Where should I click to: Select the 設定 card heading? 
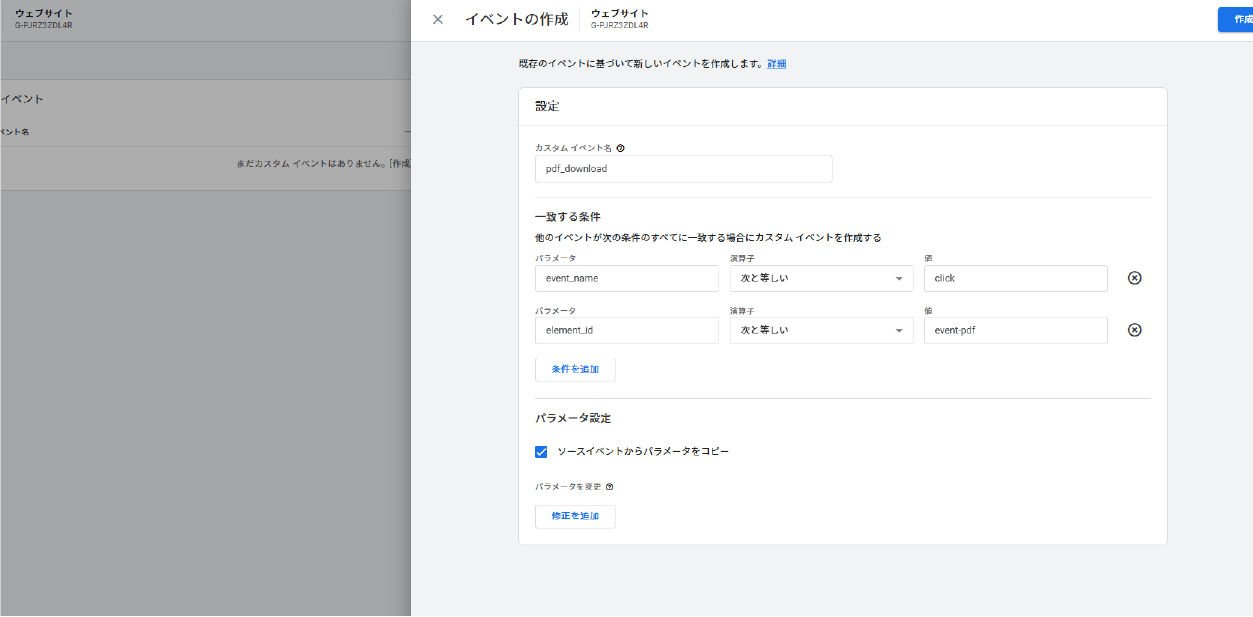[547, 106]
